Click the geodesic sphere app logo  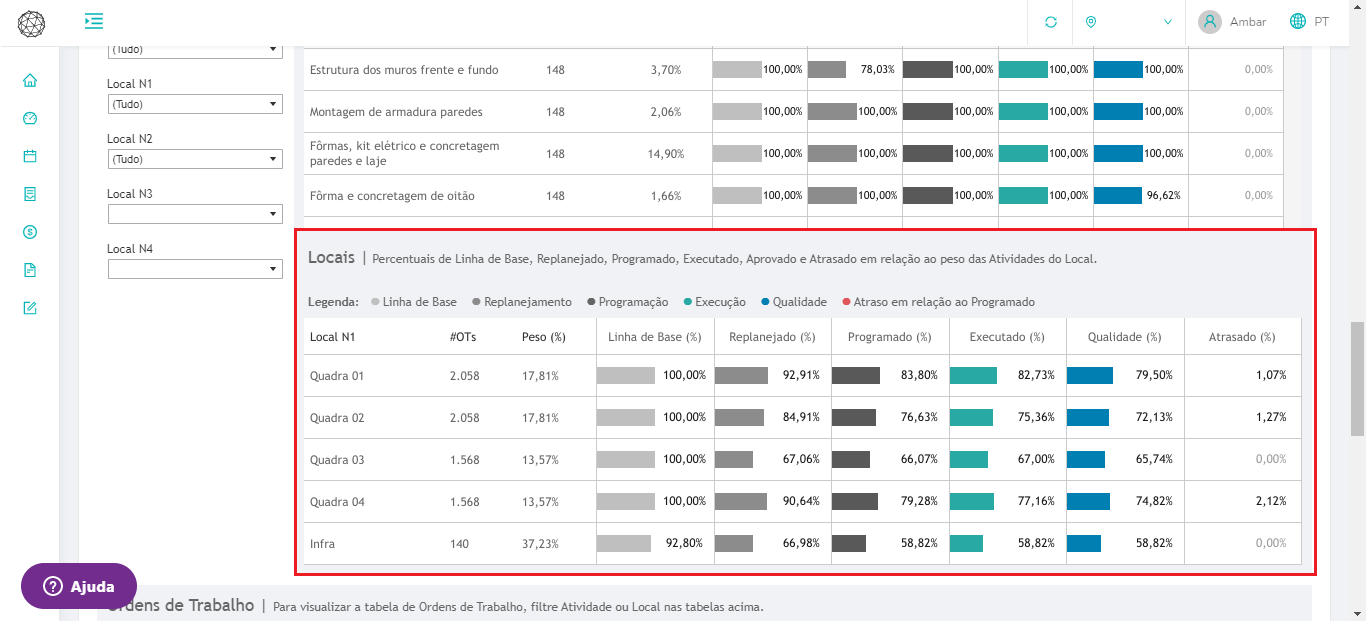[x=31, y=23]
